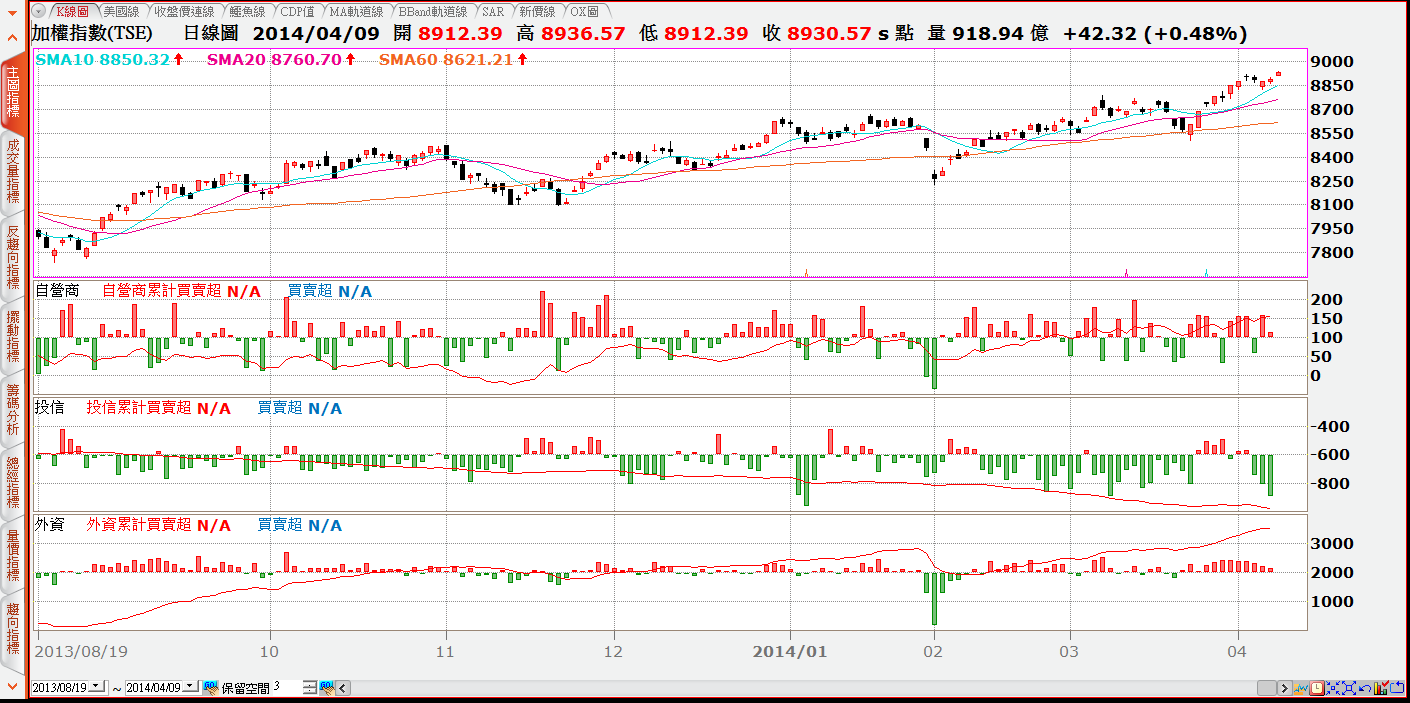The image size is (1410, 703).
Task: Switch to the 鱷魚線 tab
Action: pos(246,11)
